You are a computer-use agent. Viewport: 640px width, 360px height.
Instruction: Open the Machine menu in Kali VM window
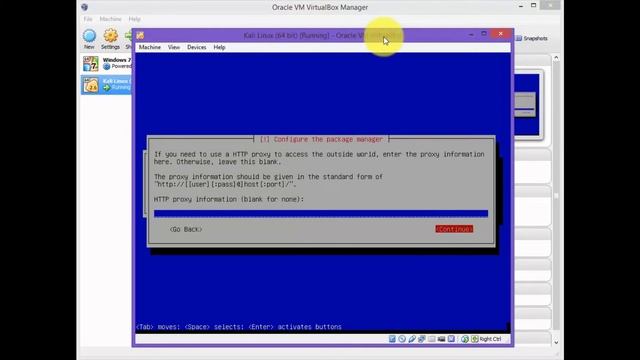coord(150,47)
